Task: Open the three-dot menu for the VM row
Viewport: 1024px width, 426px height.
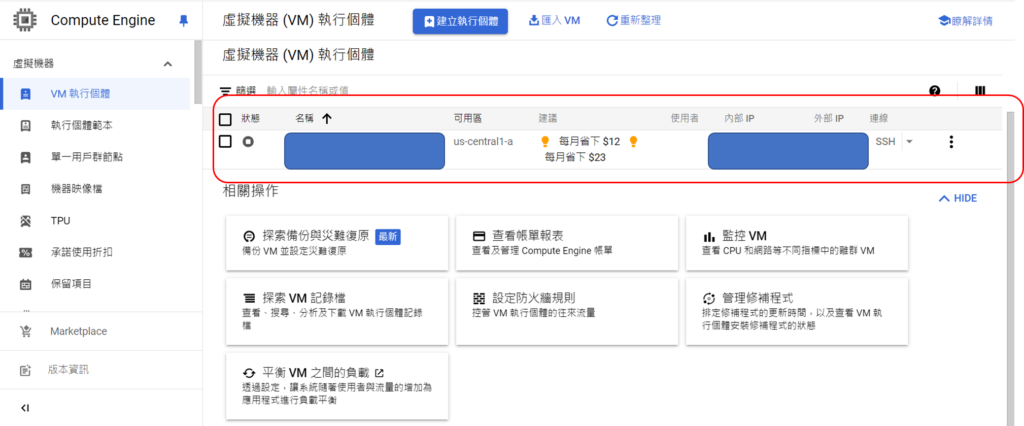Action: click(951, 142)
